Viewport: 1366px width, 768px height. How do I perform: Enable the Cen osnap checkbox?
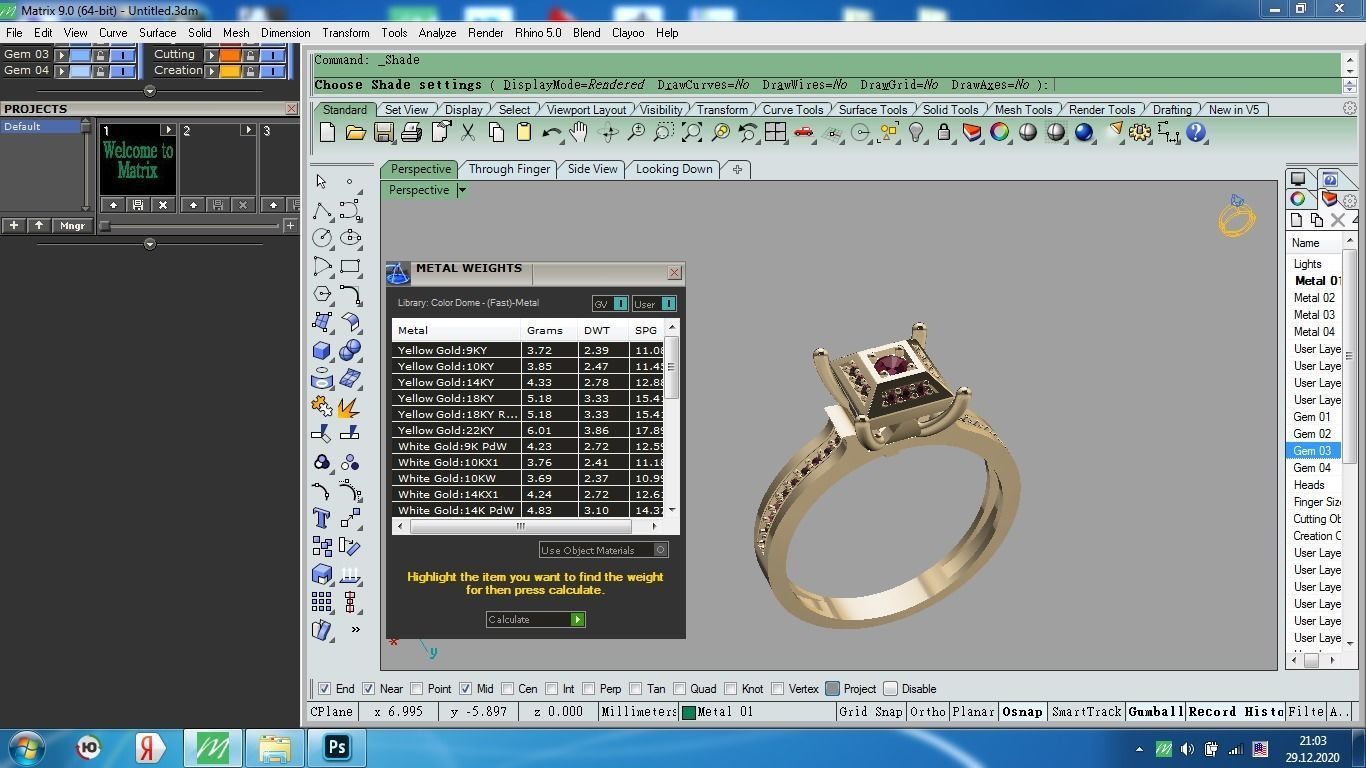click(508, 689)
